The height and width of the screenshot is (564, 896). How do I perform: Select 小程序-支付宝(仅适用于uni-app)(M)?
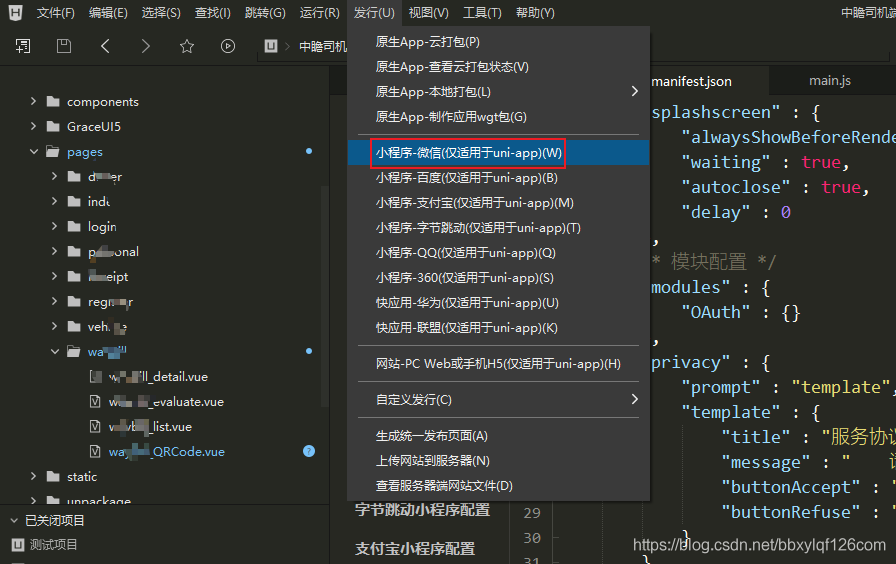tap(498, 203)
